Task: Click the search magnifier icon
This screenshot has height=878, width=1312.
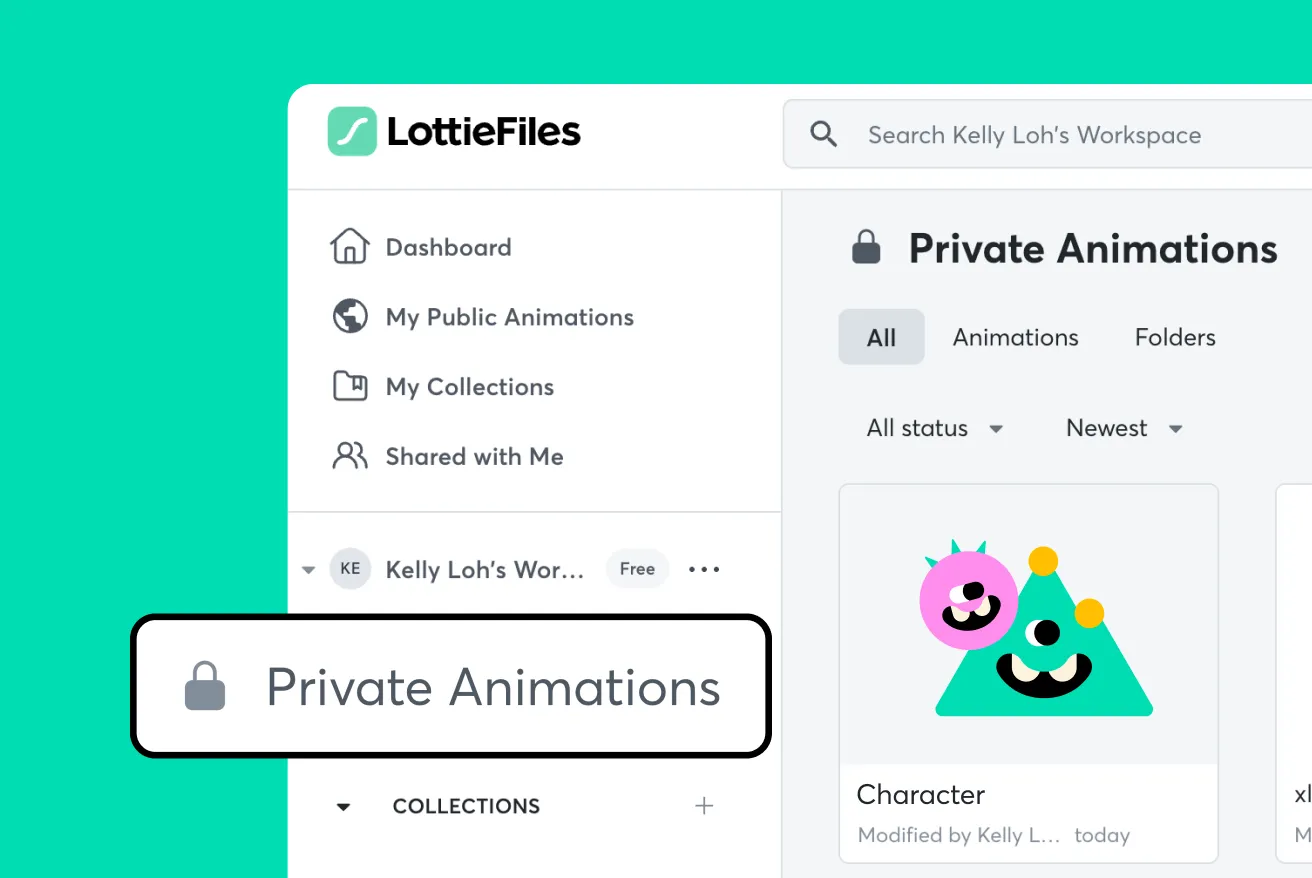Action: pyautogui.click(x=823, y=134)
